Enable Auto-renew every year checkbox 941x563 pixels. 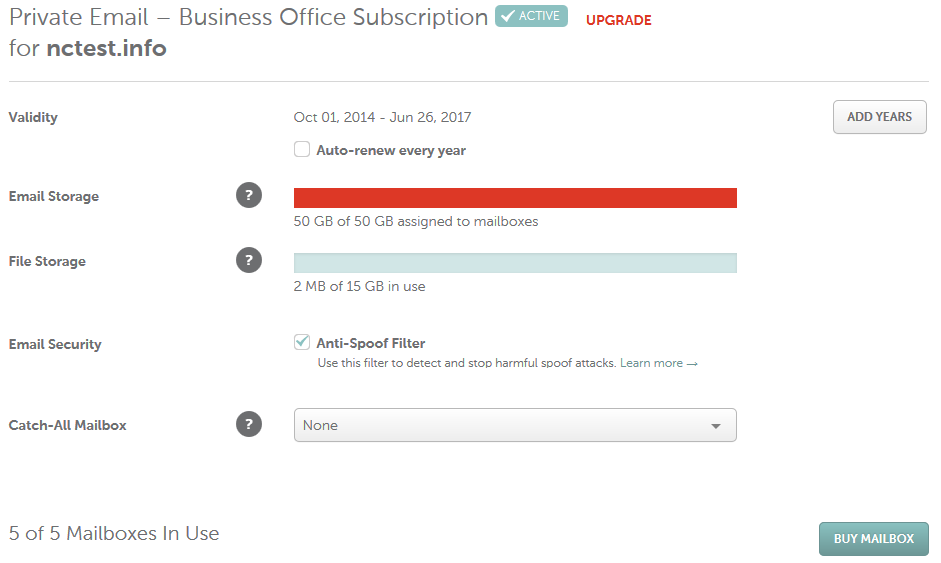(x=302, y=149)
